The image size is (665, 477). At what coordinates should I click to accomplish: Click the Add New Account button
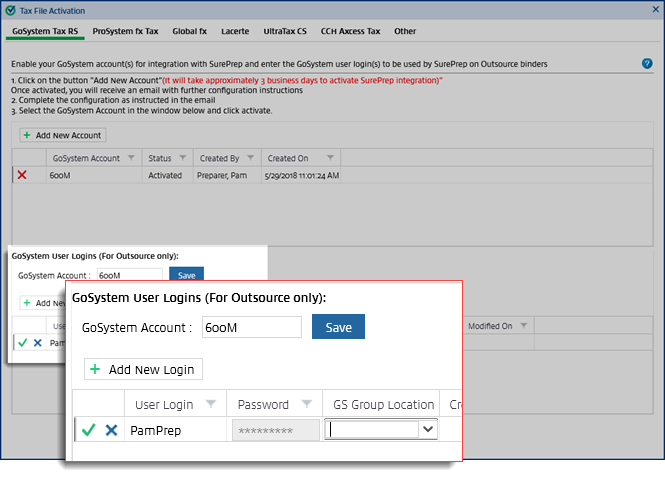tap(62, 135)
